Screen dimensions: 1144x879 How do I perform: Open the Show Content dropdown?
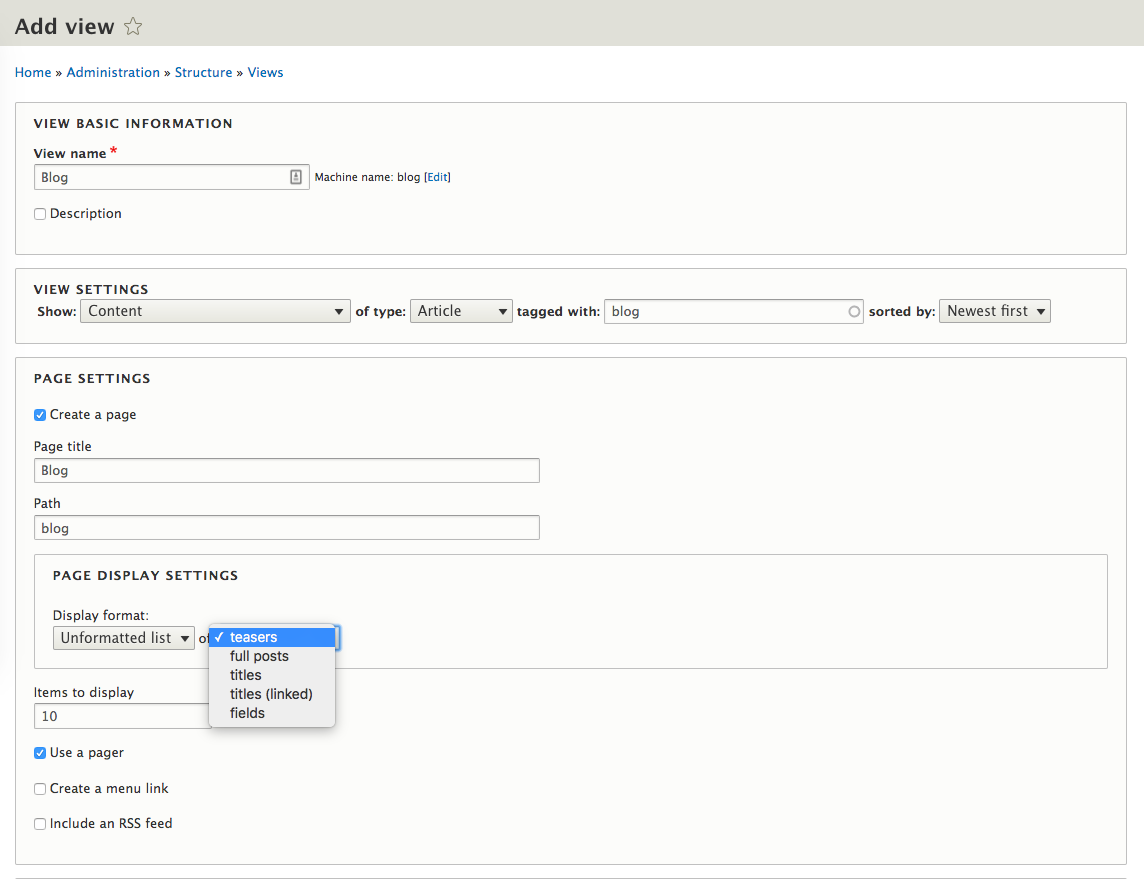click(x=215, y=311)
